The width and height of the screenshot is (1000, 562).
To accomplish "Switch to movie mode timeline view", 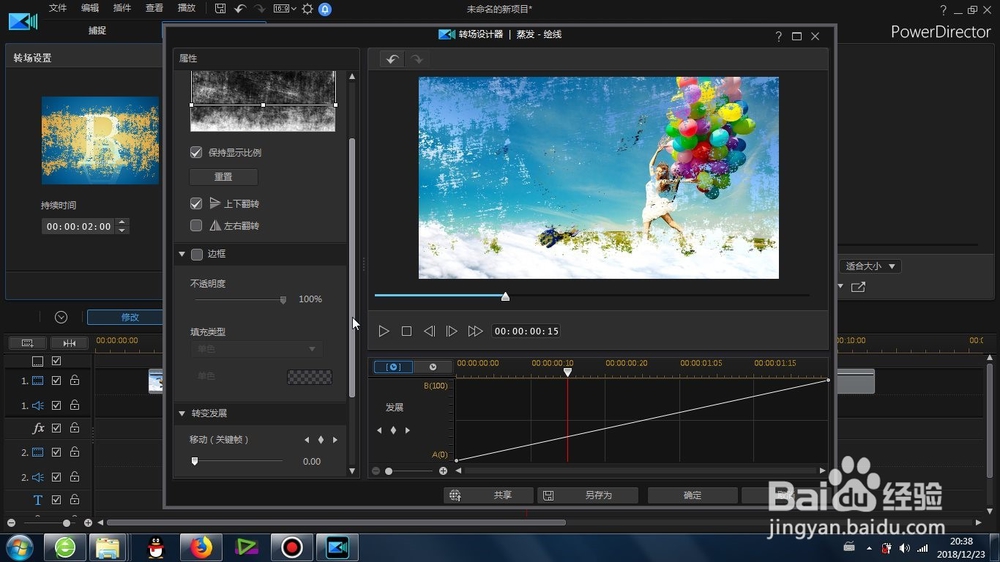I will (x=432, y=367).
